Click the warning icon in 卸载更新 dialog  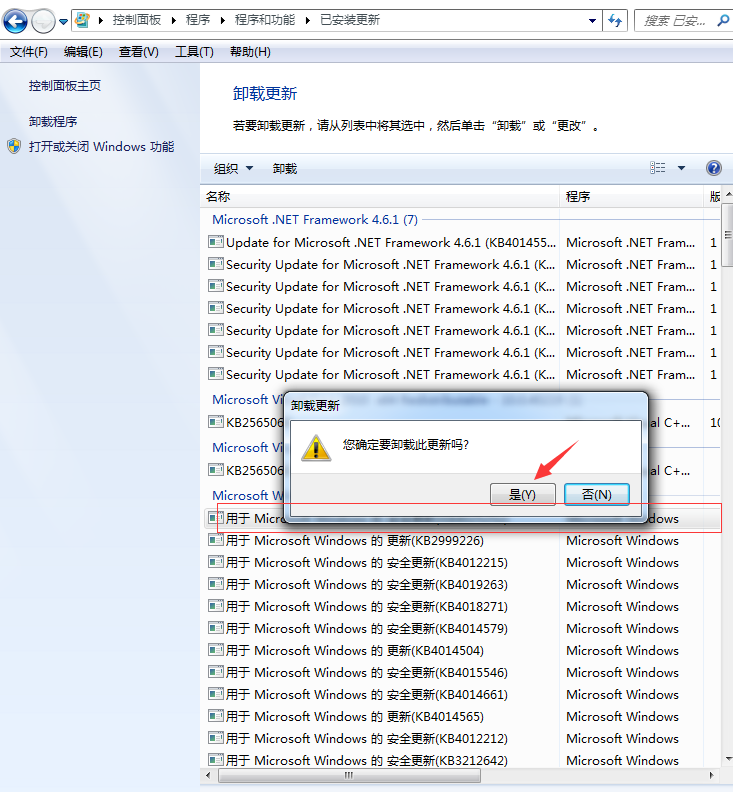pos(316,448)
